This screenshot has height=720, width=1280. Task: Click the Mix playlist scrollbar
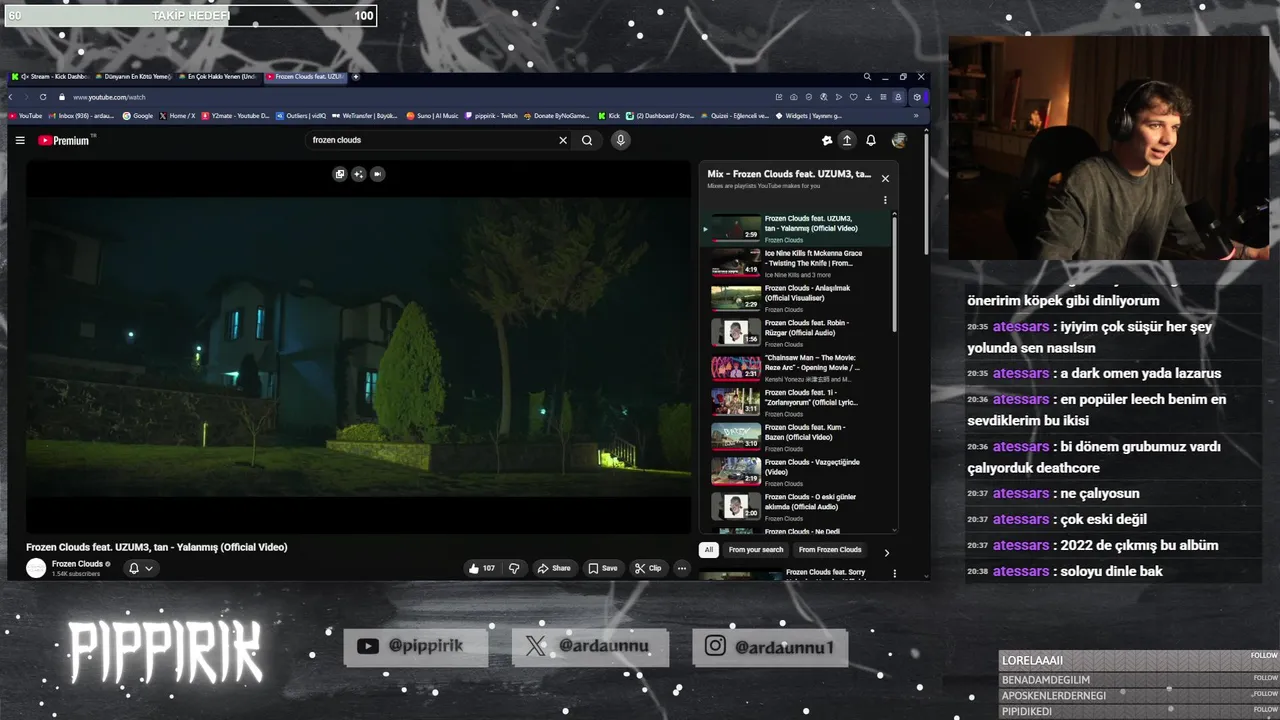pyautogui.click(x=894, y=275)
